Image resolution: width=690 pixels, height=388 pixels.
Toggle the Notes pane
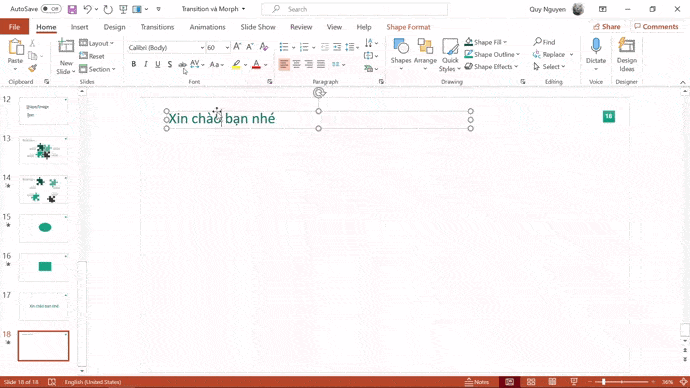pos(477,382)
